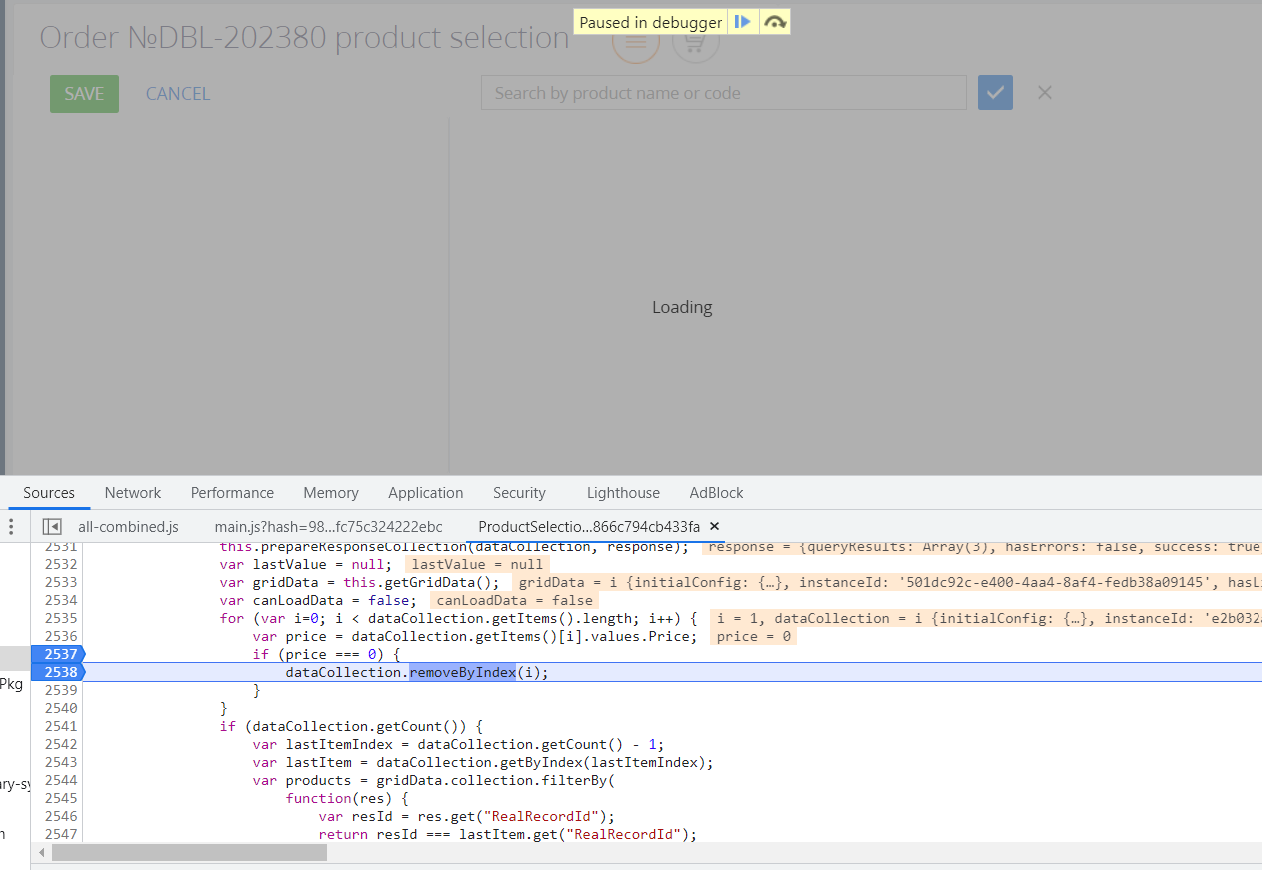1262x870 pixels.
Task: Click 'Paused in debugger' label
Action: (651, 22)
